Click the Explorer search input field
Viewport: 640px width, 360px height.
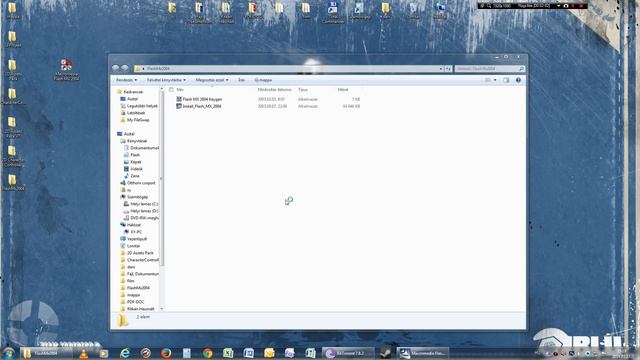[x=489, y=69]
